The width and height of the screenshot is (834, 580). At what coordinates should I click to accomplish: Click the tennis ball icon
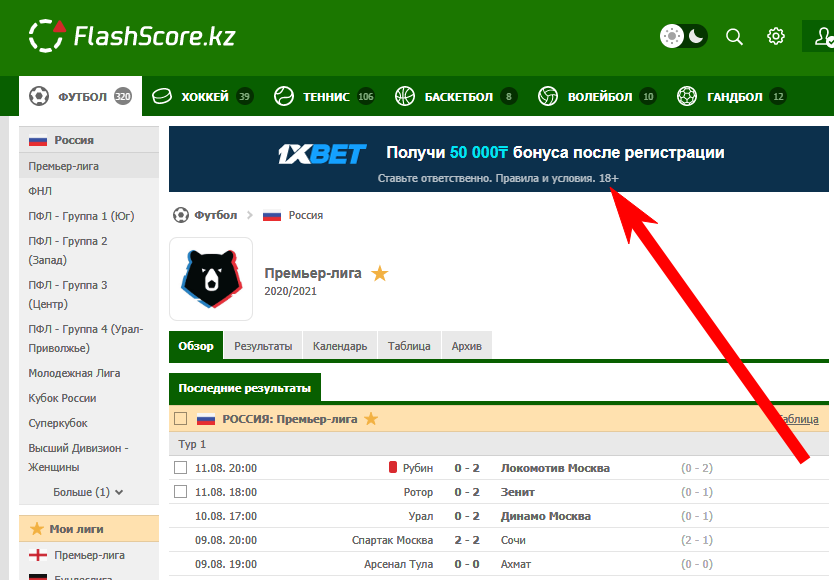[x=283, y=96]
